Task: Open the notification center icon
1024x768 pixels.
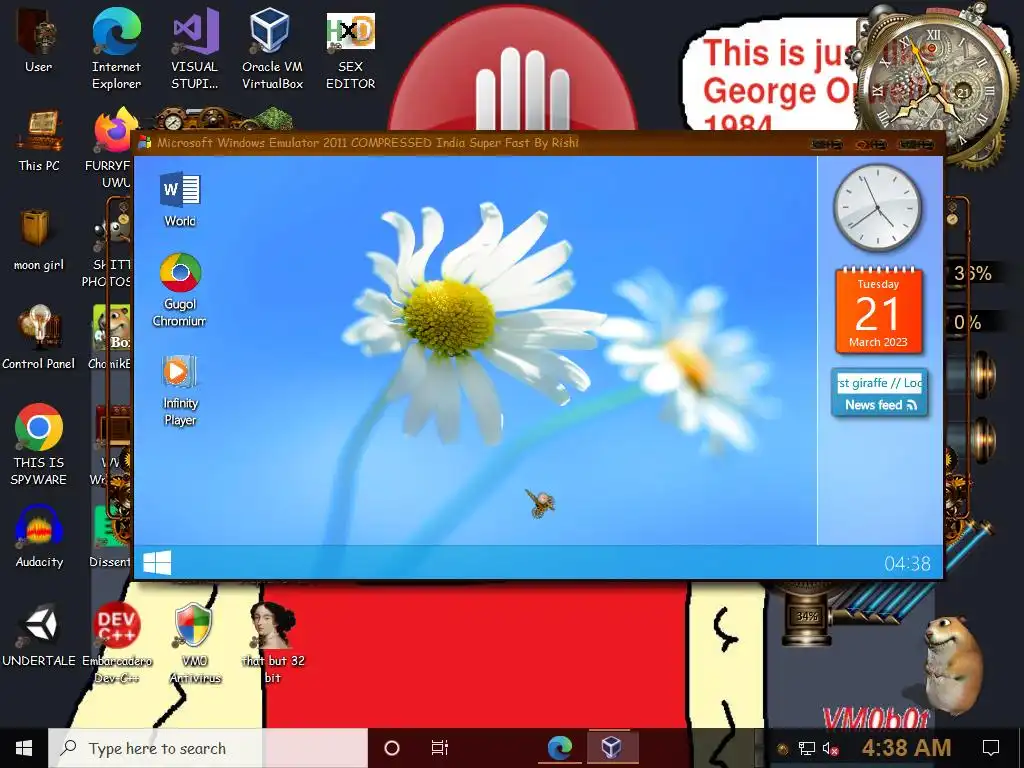Action: tap(991, 748)
